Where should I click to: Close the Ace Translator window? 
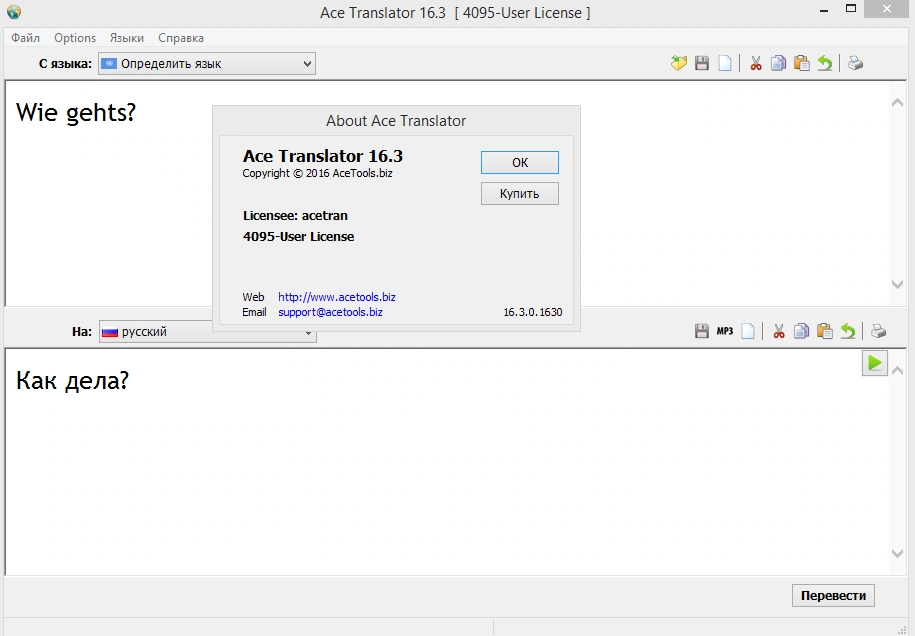point(887,9)
